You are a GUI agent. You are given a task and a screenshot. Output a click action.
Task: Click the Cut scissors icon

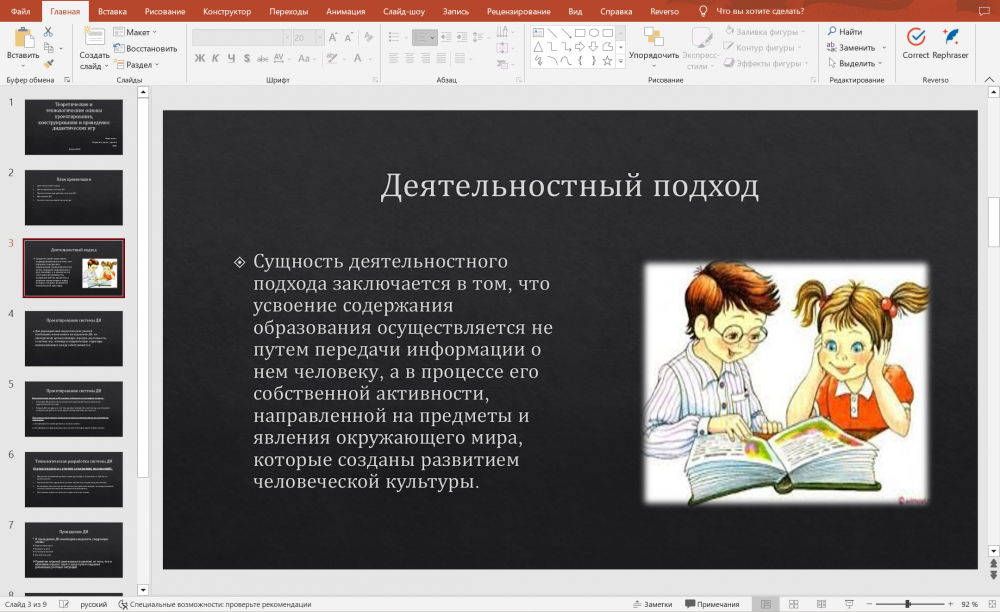[48, 32]
